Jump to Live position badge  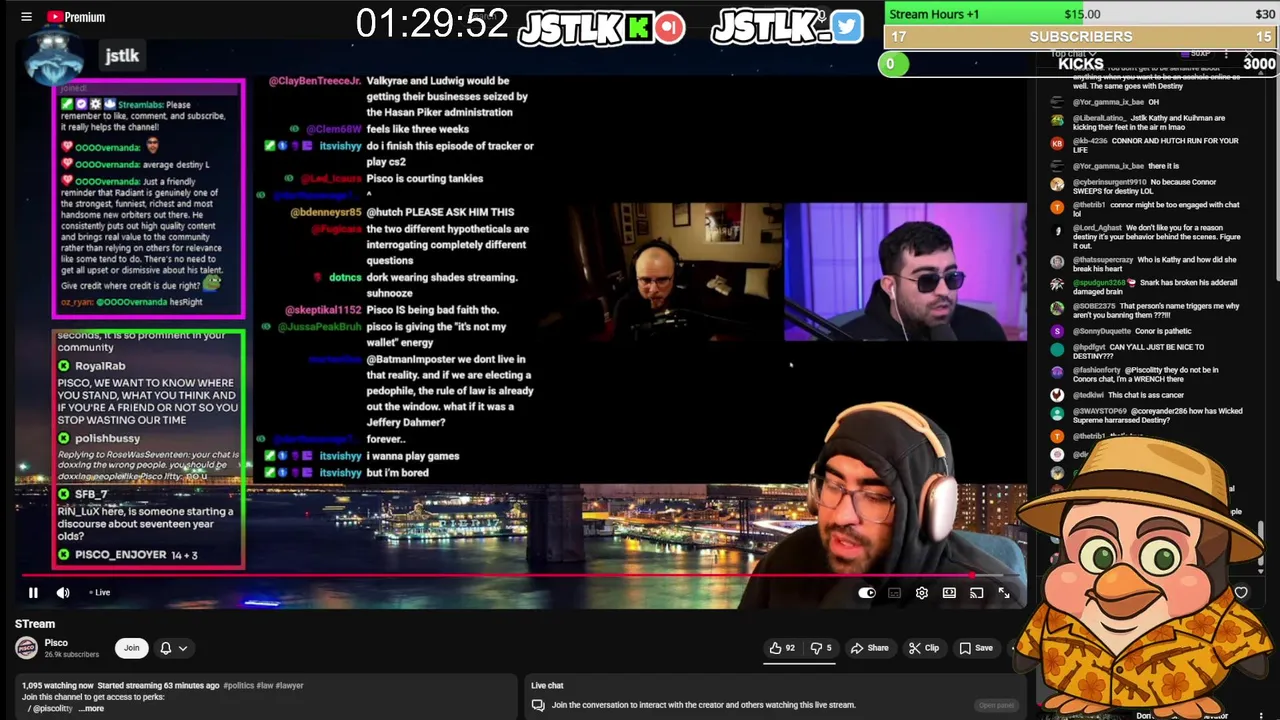tap(100, 593)
